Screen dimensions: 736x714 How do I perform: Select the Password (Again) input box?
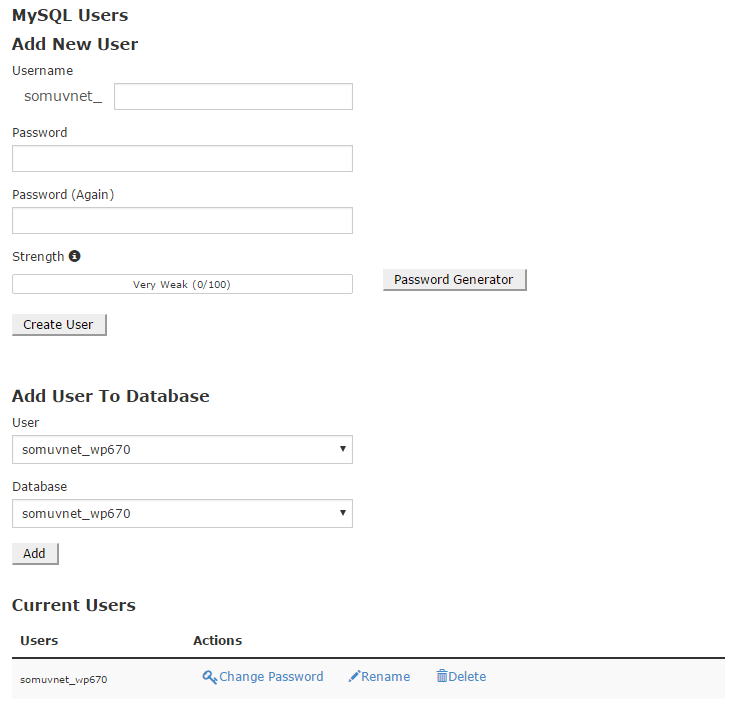click(182, 221)
